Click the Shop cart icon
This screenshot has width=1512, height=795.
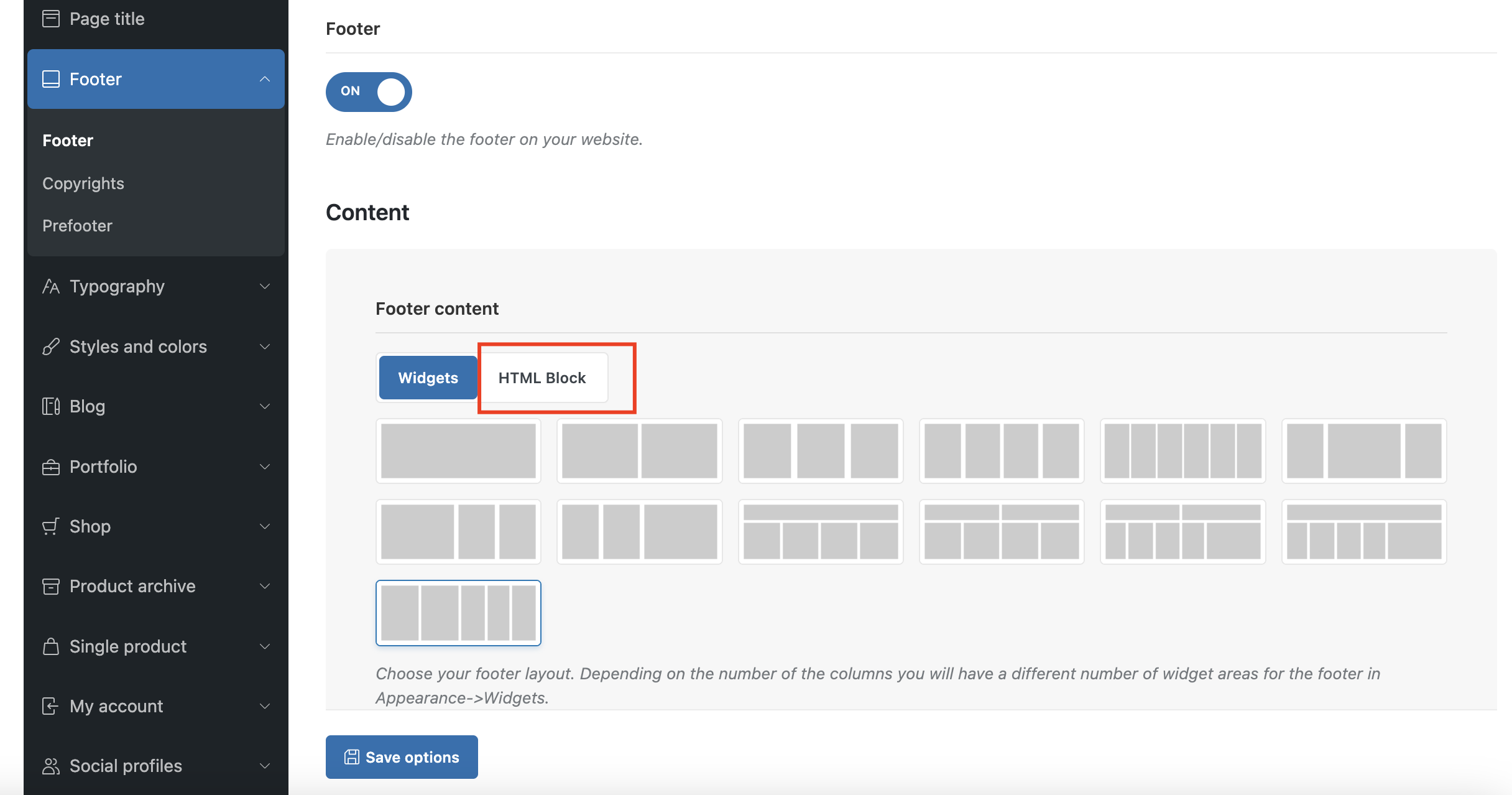[x=51, y=526]
